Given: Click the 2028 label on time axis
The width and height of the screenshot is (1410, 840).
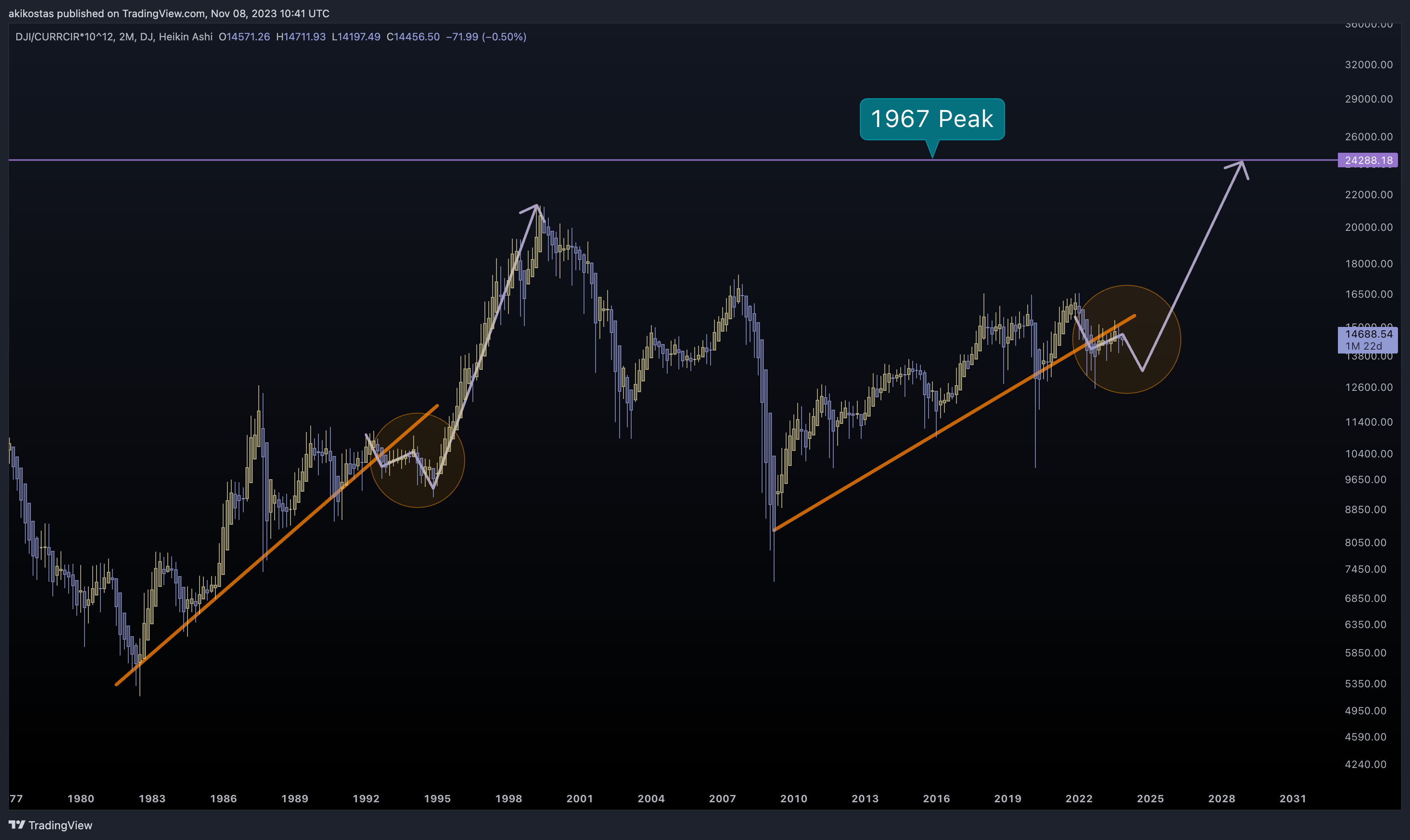Looking at the screenshot, I should (x=1222, y=799).
